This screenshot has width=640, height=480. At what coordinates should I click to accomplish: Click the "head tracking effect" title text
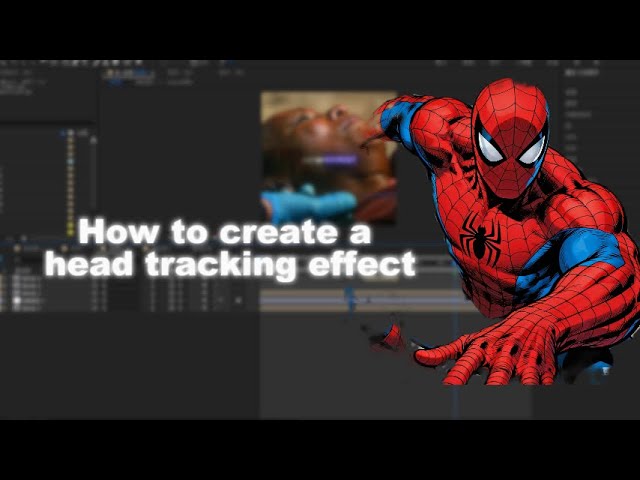tap(230, 264)
